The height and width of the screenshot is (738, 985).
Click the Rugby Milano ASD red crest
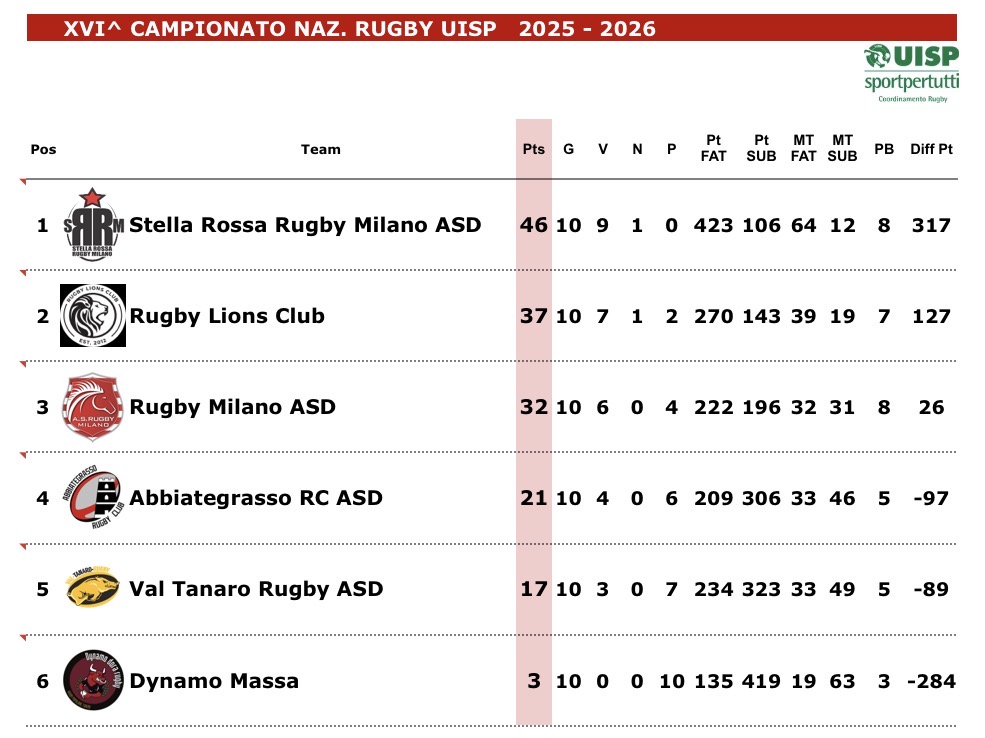(93, 407)
